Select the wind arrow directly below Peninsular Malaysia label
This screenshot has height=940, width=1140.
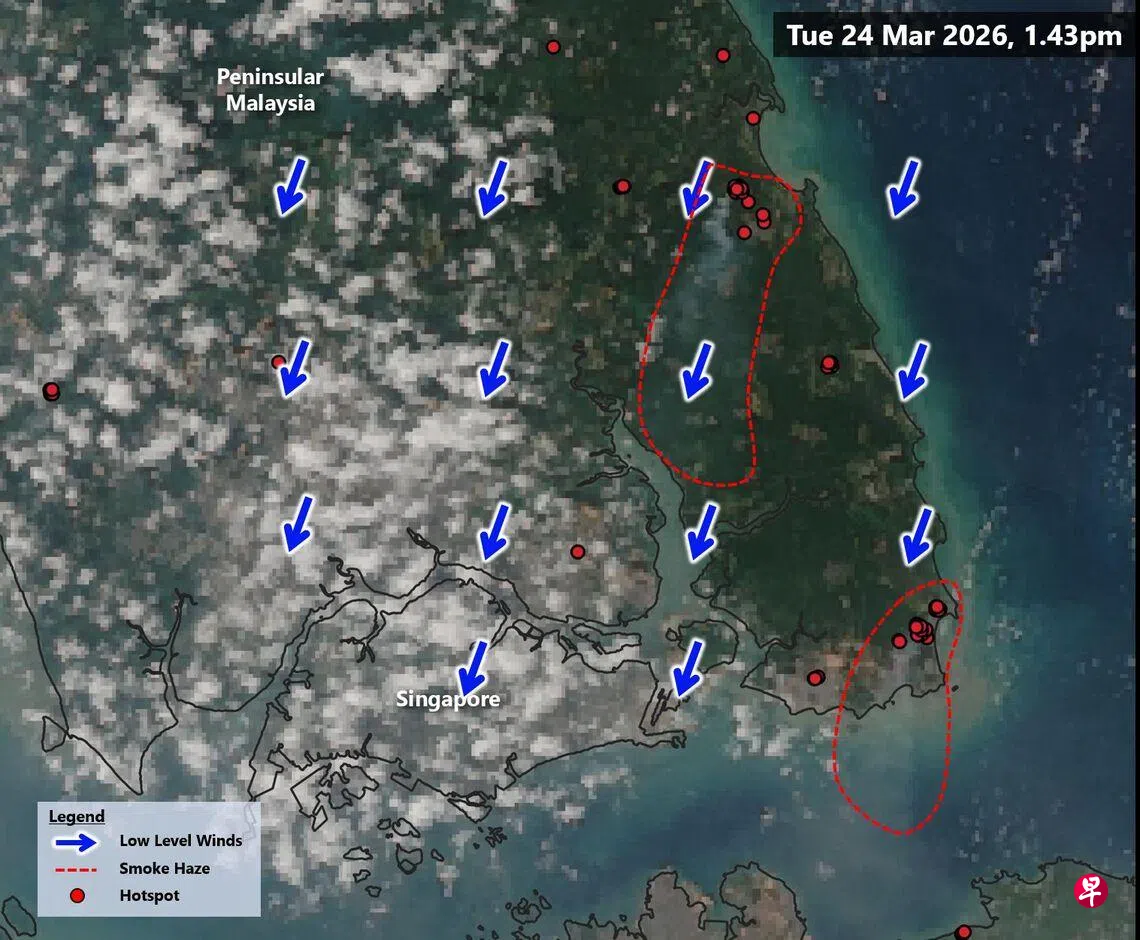tap(291, 186)
